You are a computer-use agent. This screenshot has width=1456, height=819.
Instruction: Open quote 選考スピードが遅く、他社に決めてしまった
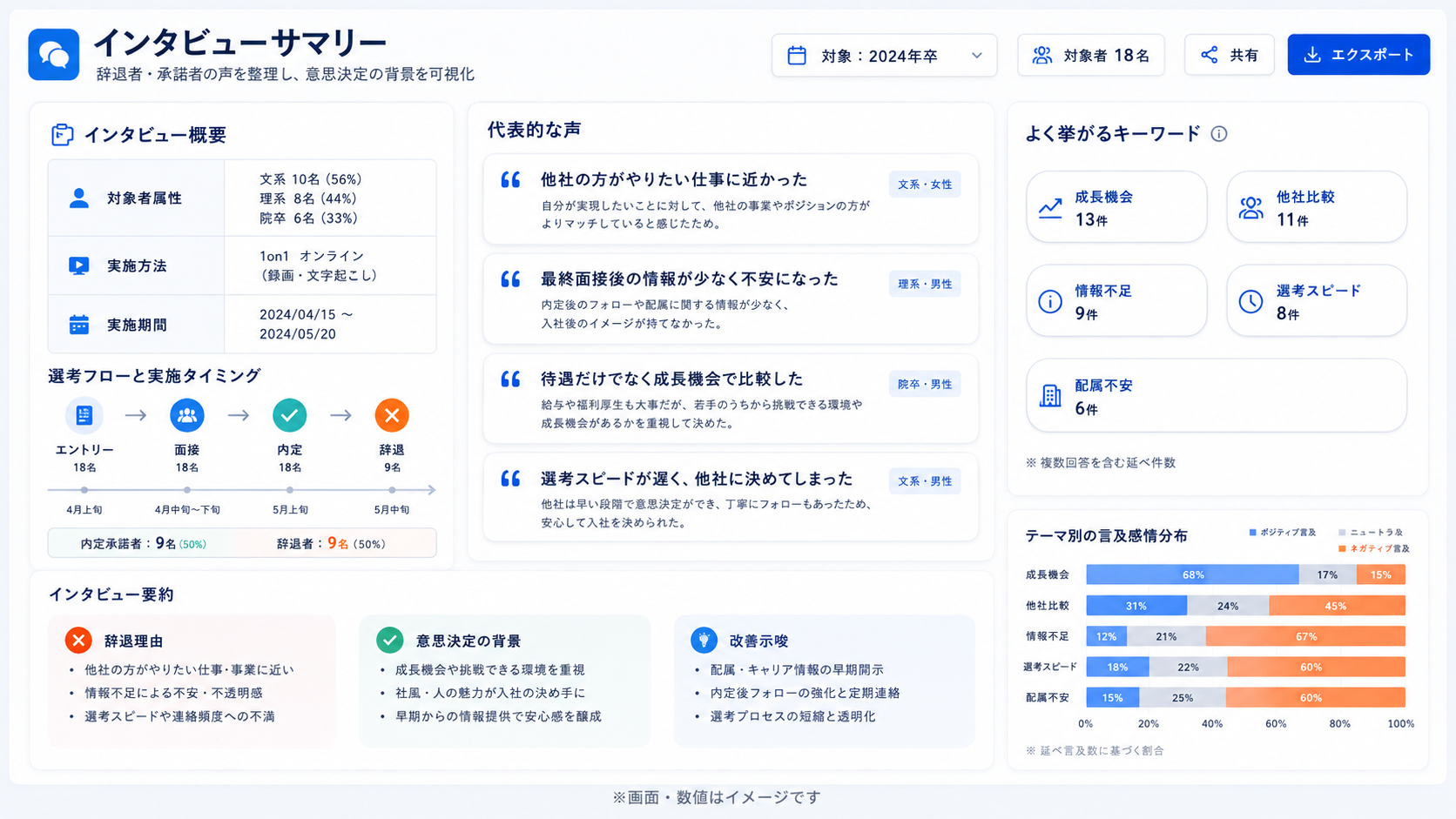click(x=731, y=497)
